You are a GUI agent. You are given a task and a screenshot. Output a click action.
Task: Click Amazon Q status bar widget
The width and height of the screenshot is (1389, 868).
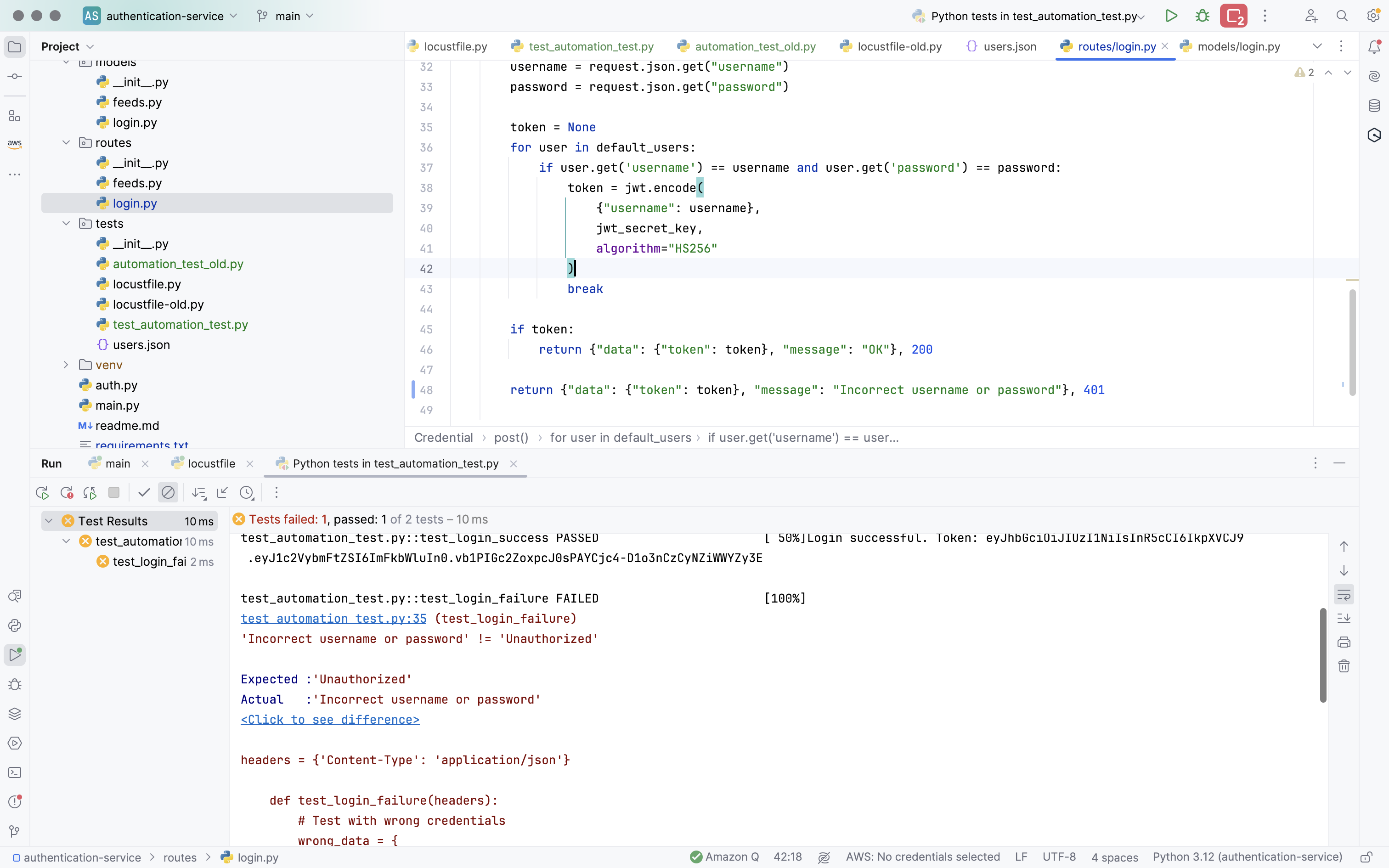[725, 857]
